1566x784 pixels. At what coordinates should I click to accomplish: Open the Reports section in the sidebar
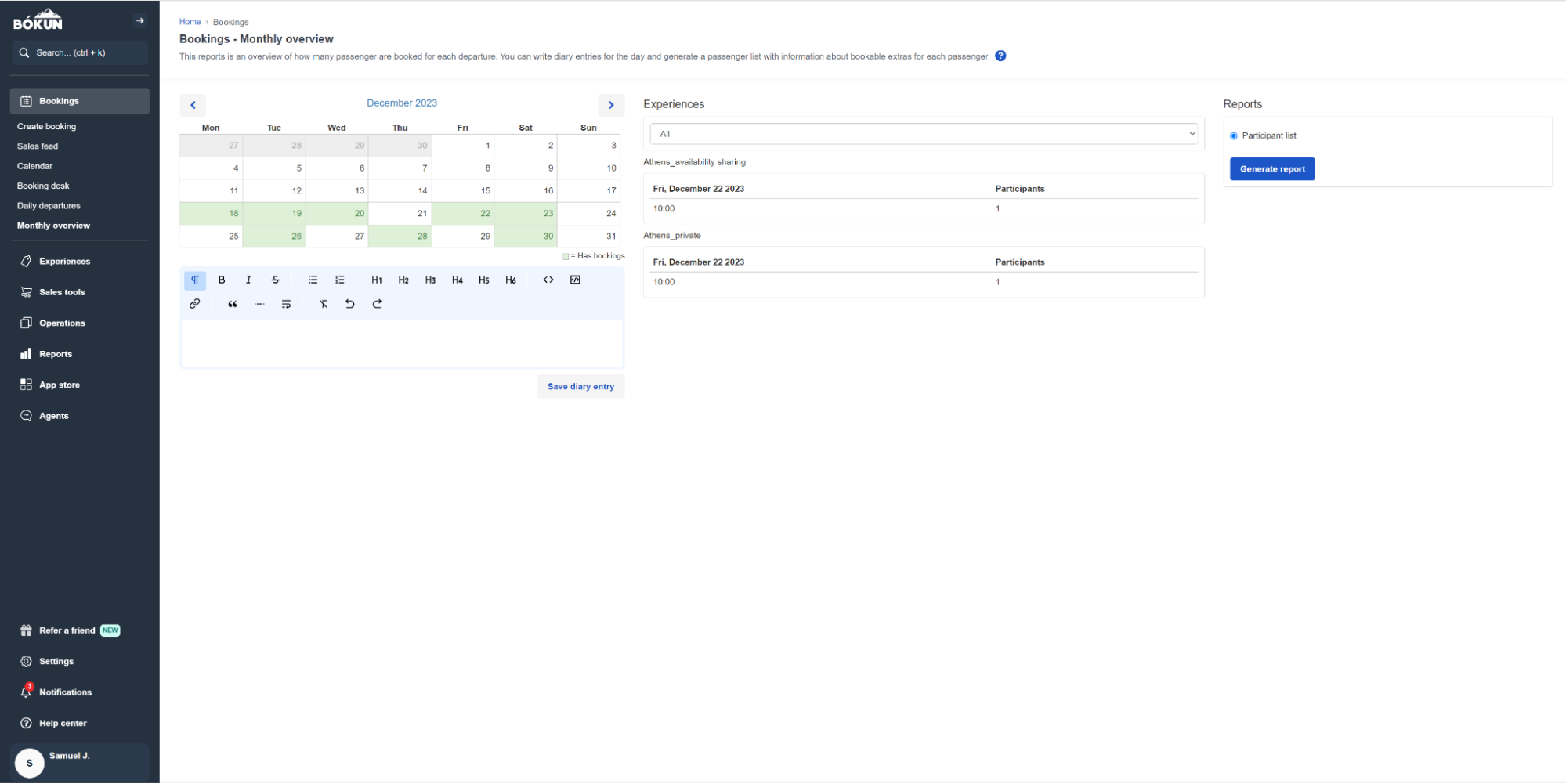[x=55, y=353]
